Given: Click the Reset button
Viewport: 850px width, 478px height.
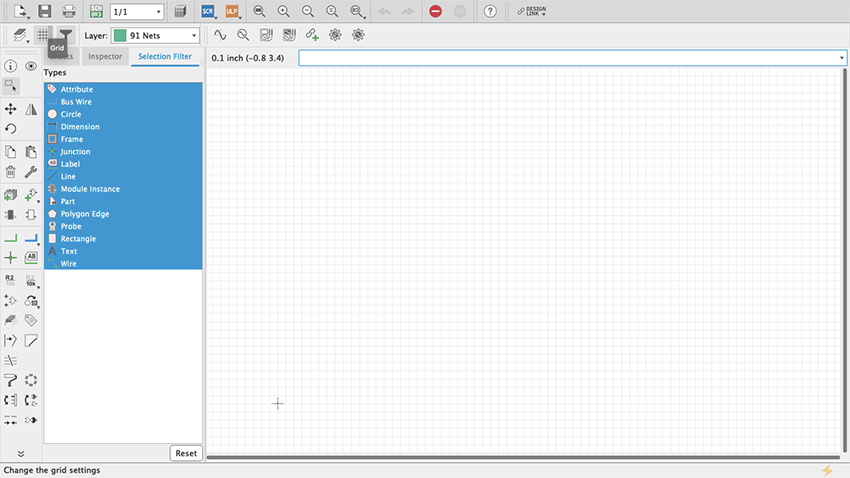Looking at the screenshot, I should point(186,453).
